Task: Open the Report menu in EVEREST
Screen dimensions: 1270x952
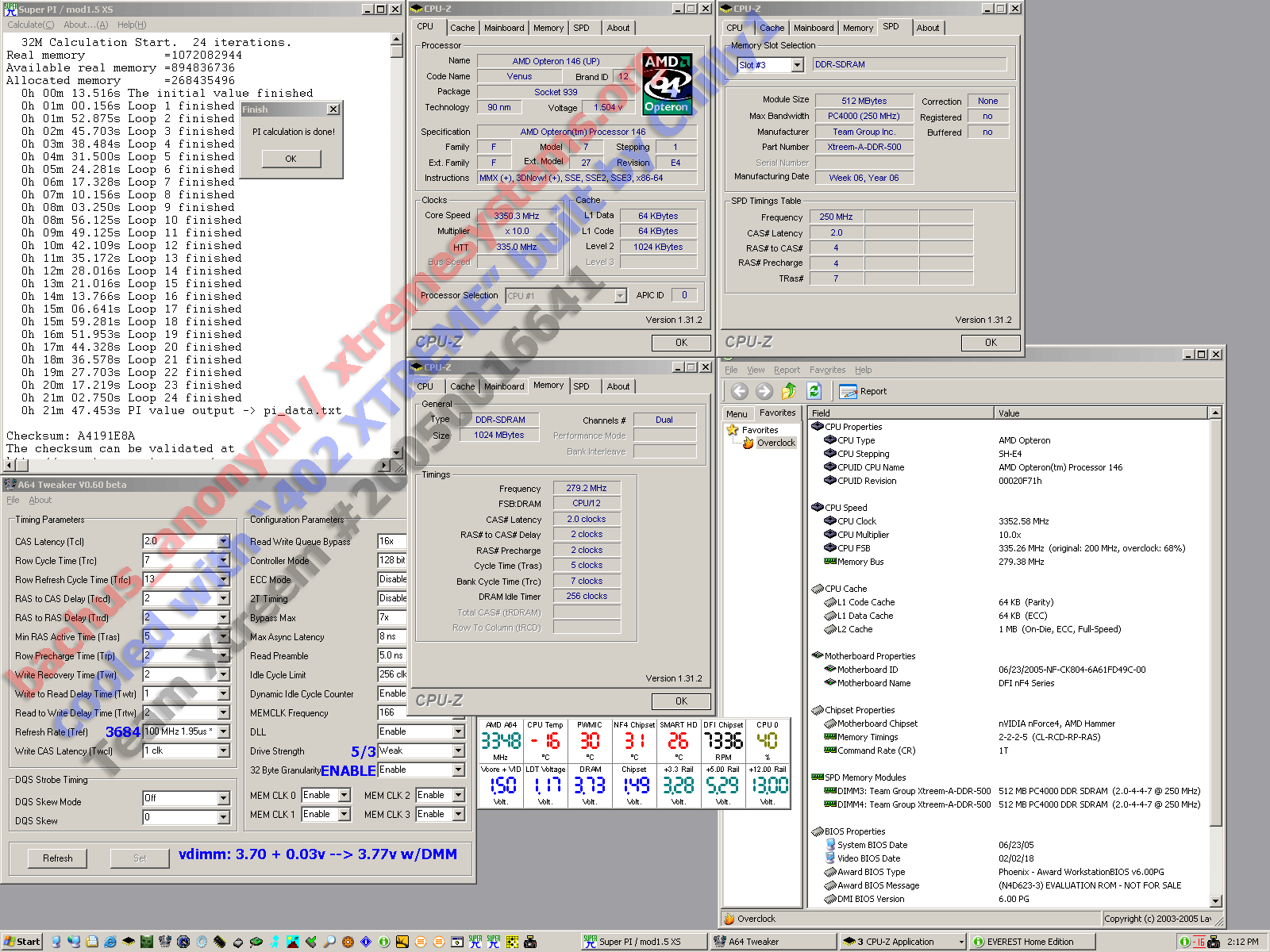Action: click(787, 370)
